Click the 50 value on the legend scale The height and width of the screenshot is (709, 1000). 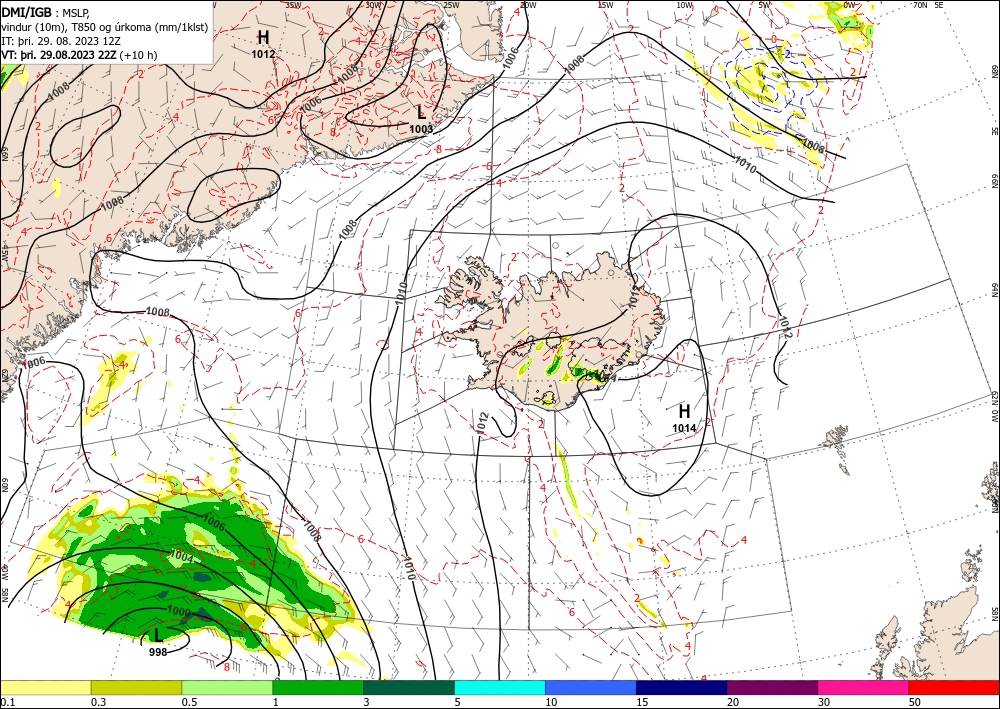coord(915,702)
